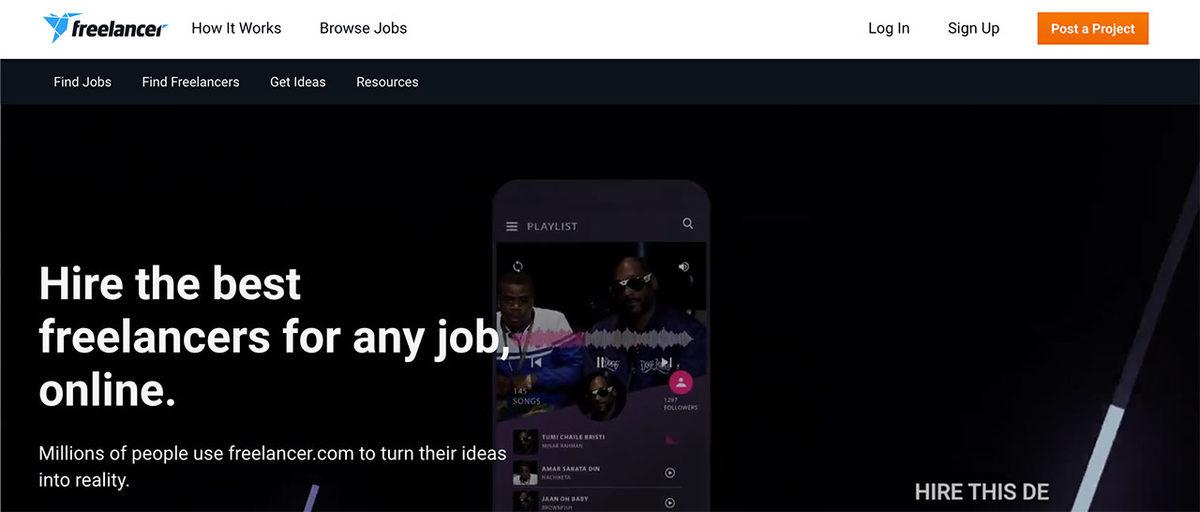Open the Get Ideas section
Image resolution: width=1200 pixels, height=512 pixels.
tap(298, 82)
